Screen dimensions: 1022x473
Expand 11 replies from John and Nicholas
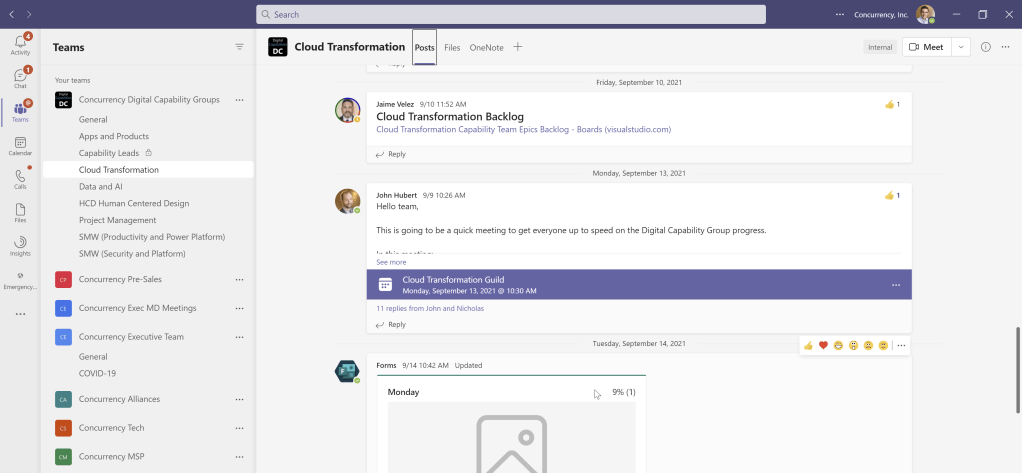pos(430,308)
